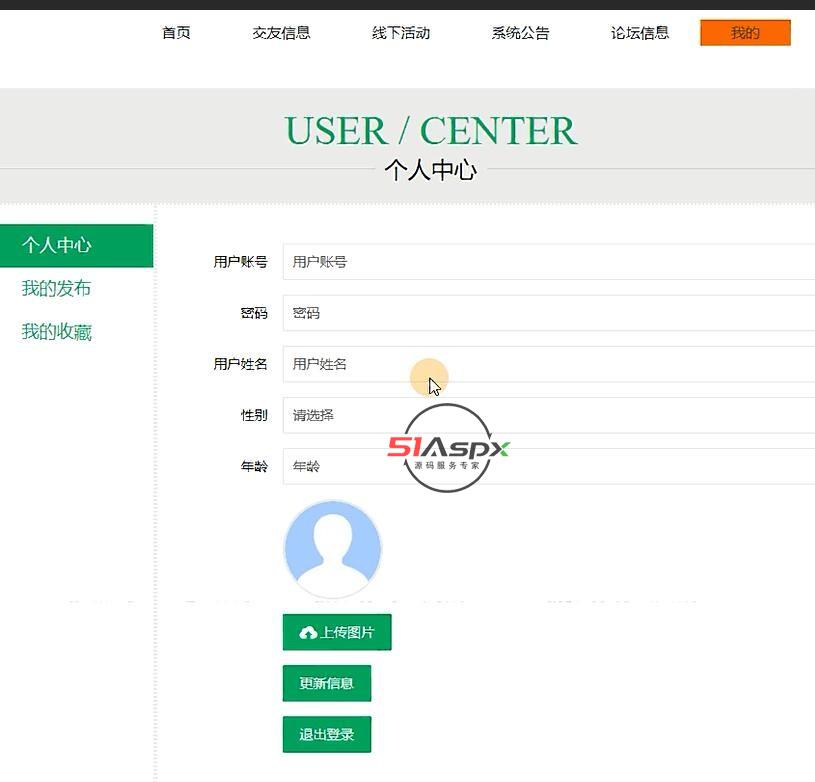Viewport: 815px width, 782px height.
Task: Click the cloud upload icon
Action: (308, 632)
